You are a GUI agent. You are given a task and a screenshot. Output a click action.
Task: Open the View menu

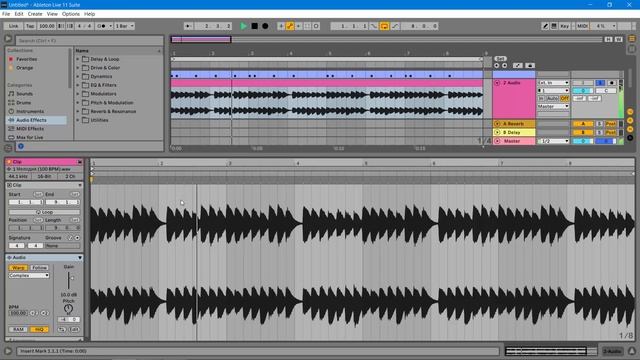coord(52,14)
